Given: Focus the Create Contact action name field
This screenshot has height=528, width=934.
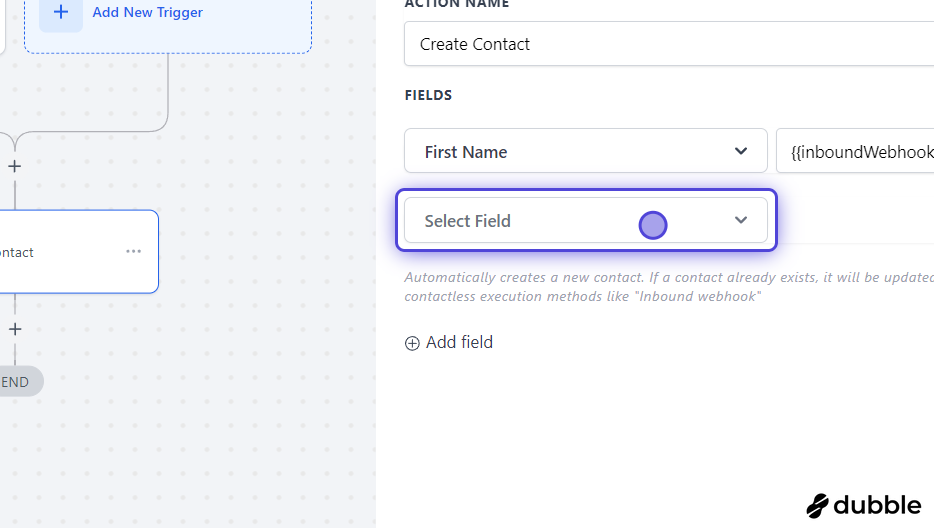Looking at the screenshot, I should click(x=669, y=44).
